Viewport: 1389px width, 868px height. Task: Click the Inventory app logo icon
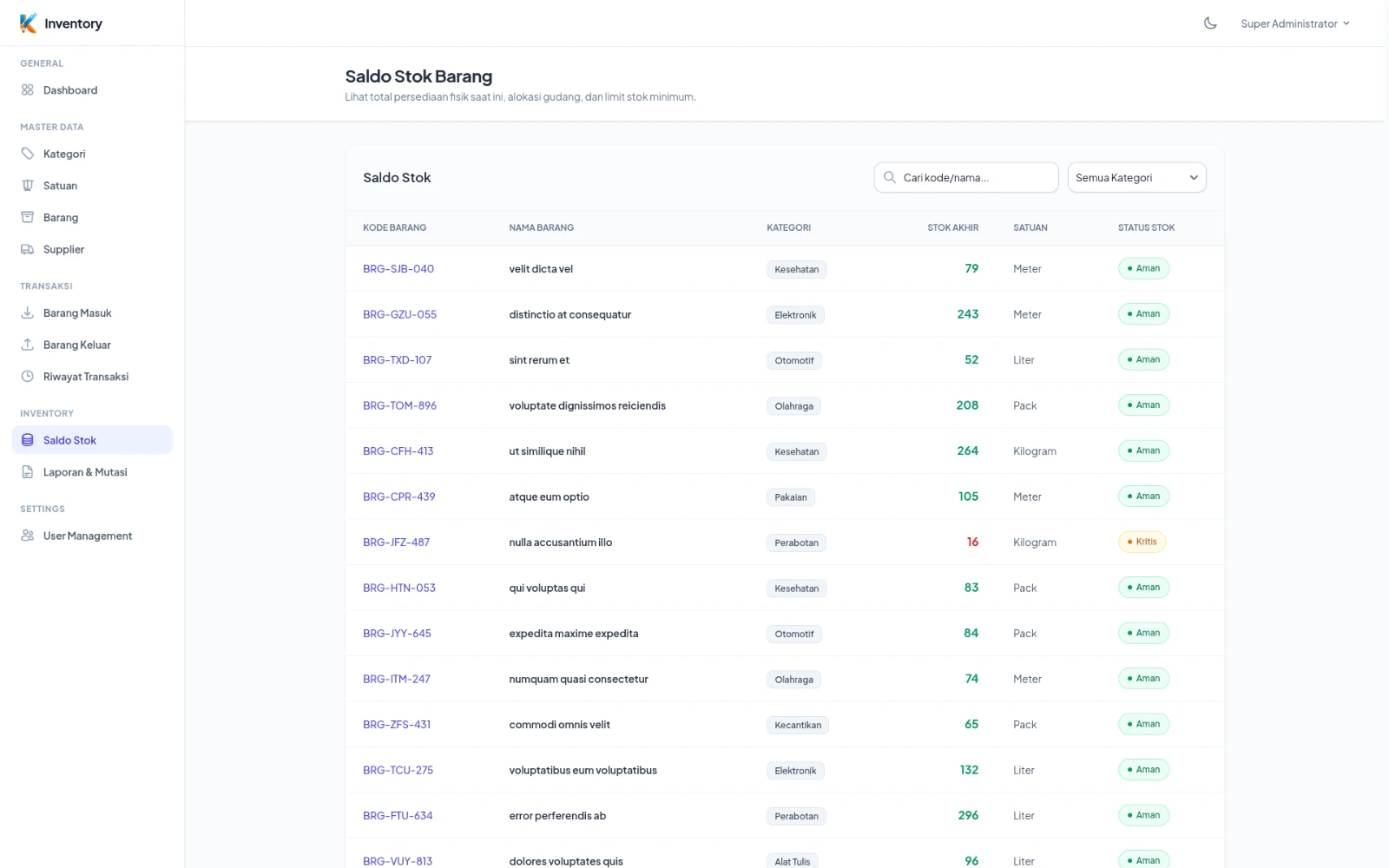tap(29, 23)
